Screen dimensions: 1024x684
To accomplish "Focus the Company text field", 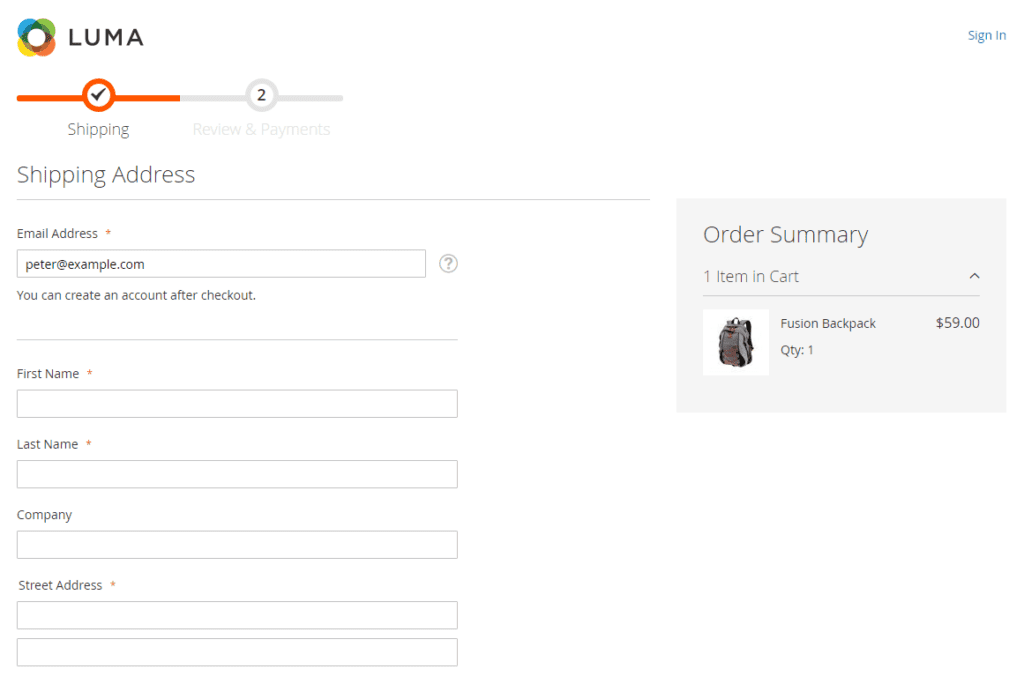I will (x=237, y=545).
